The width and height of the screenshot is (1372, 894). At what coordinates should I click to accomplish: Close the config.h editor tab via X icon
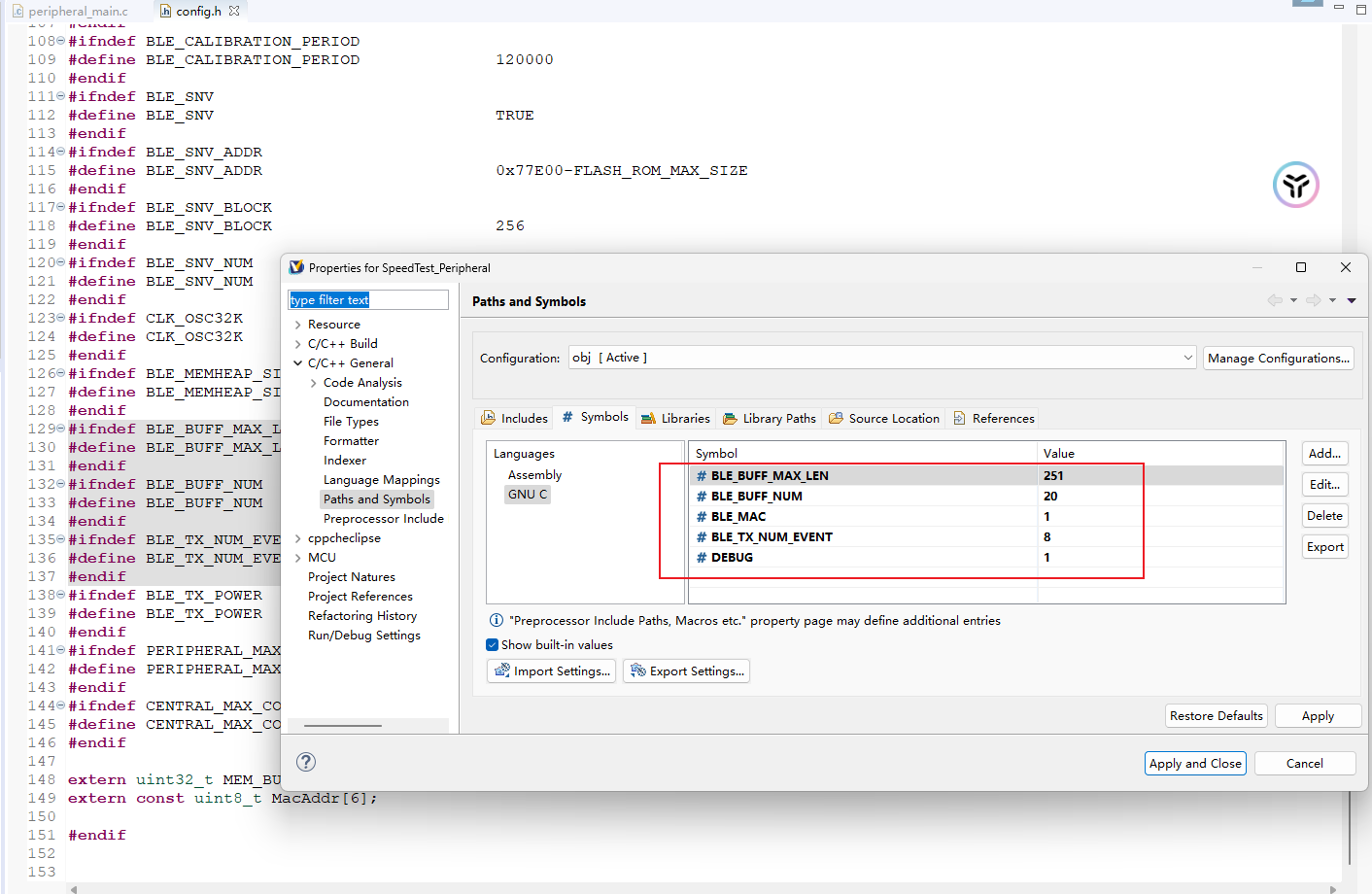(234, 11)
